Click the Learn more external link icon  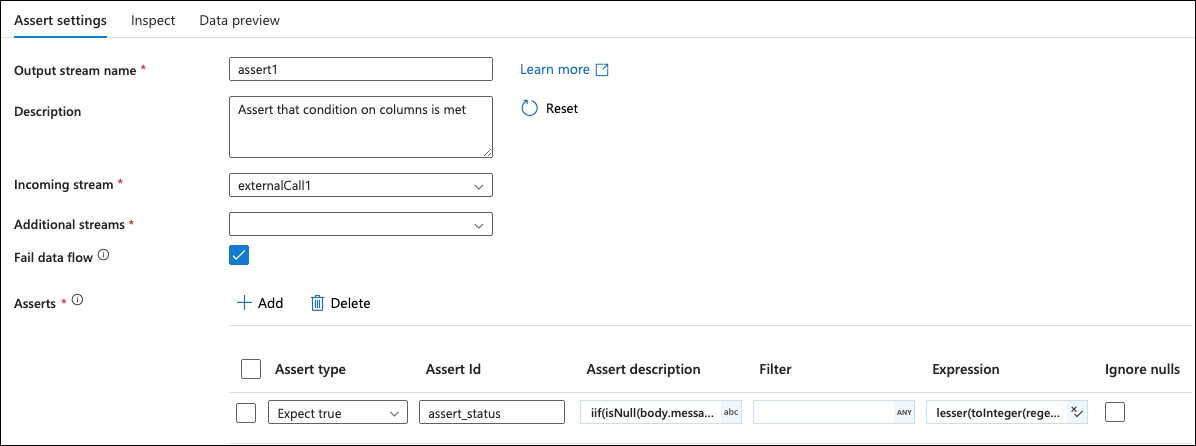[602, 70]
